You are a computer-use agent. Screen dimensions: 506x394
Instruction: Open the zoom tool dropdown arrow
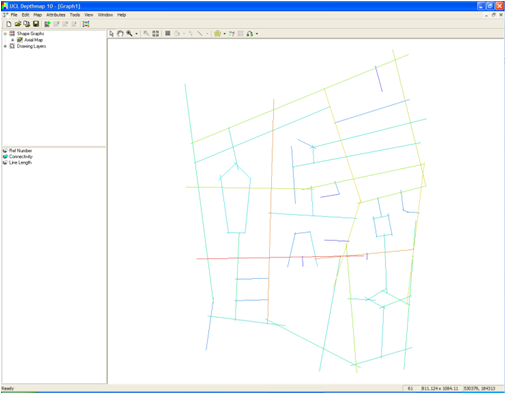click(x=136, y=34)
